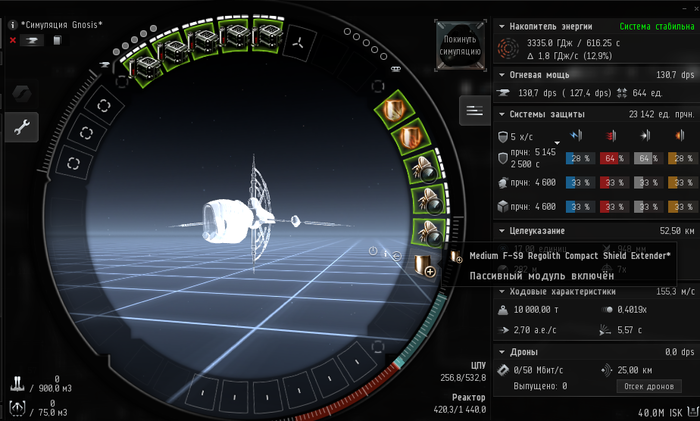Image resolution: width=700 pixels, height=421 pixels.
Task: Click the red X next to ship mode icon
Action: pos(12,40)
